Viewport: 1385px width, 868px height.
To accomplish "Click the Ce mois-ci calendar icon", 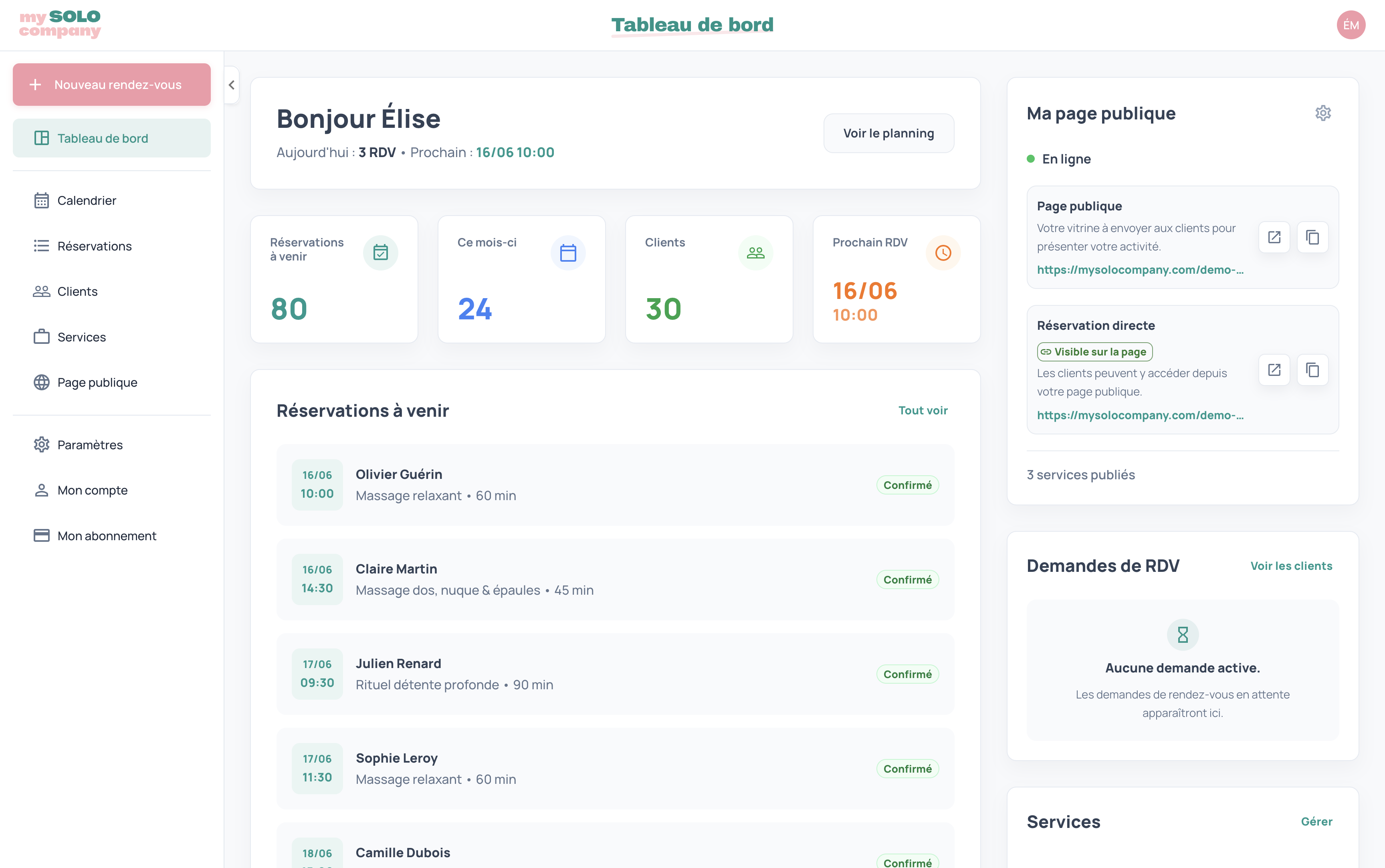I will (567, 252).
